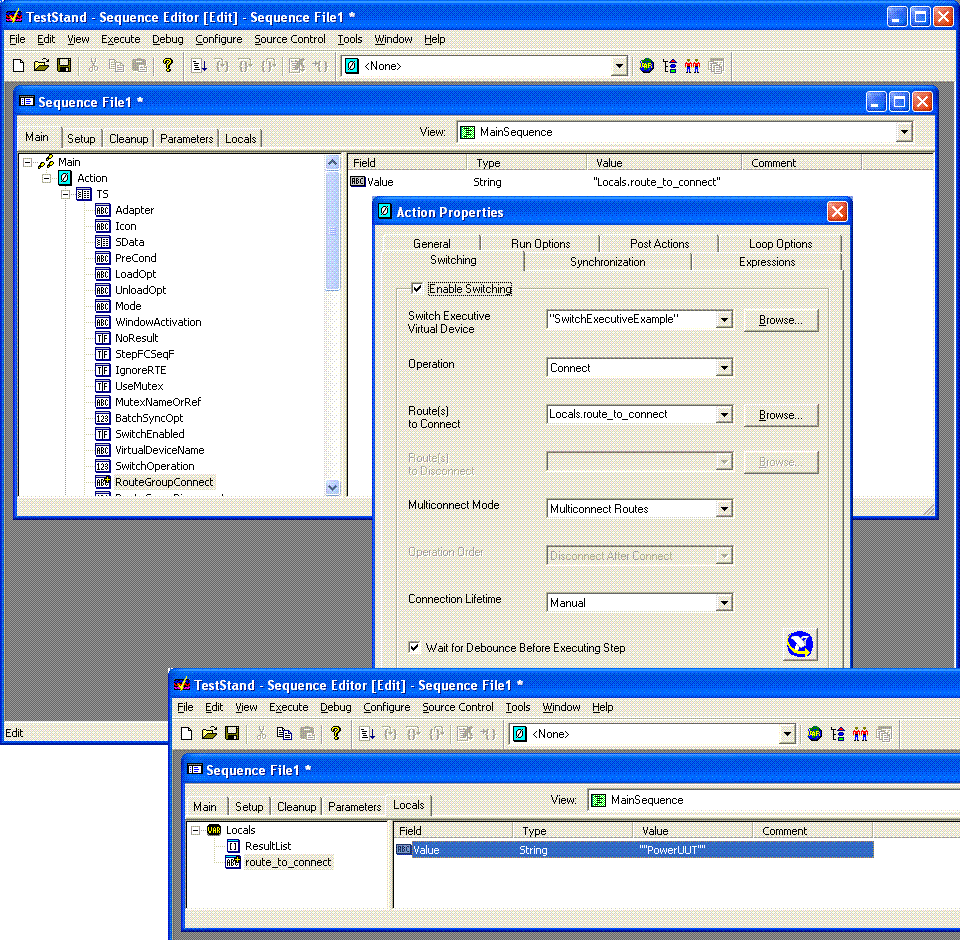The image size is (960, 940).
Task: Collapse Locals node in lower window tree
Action: click(195, 830)
